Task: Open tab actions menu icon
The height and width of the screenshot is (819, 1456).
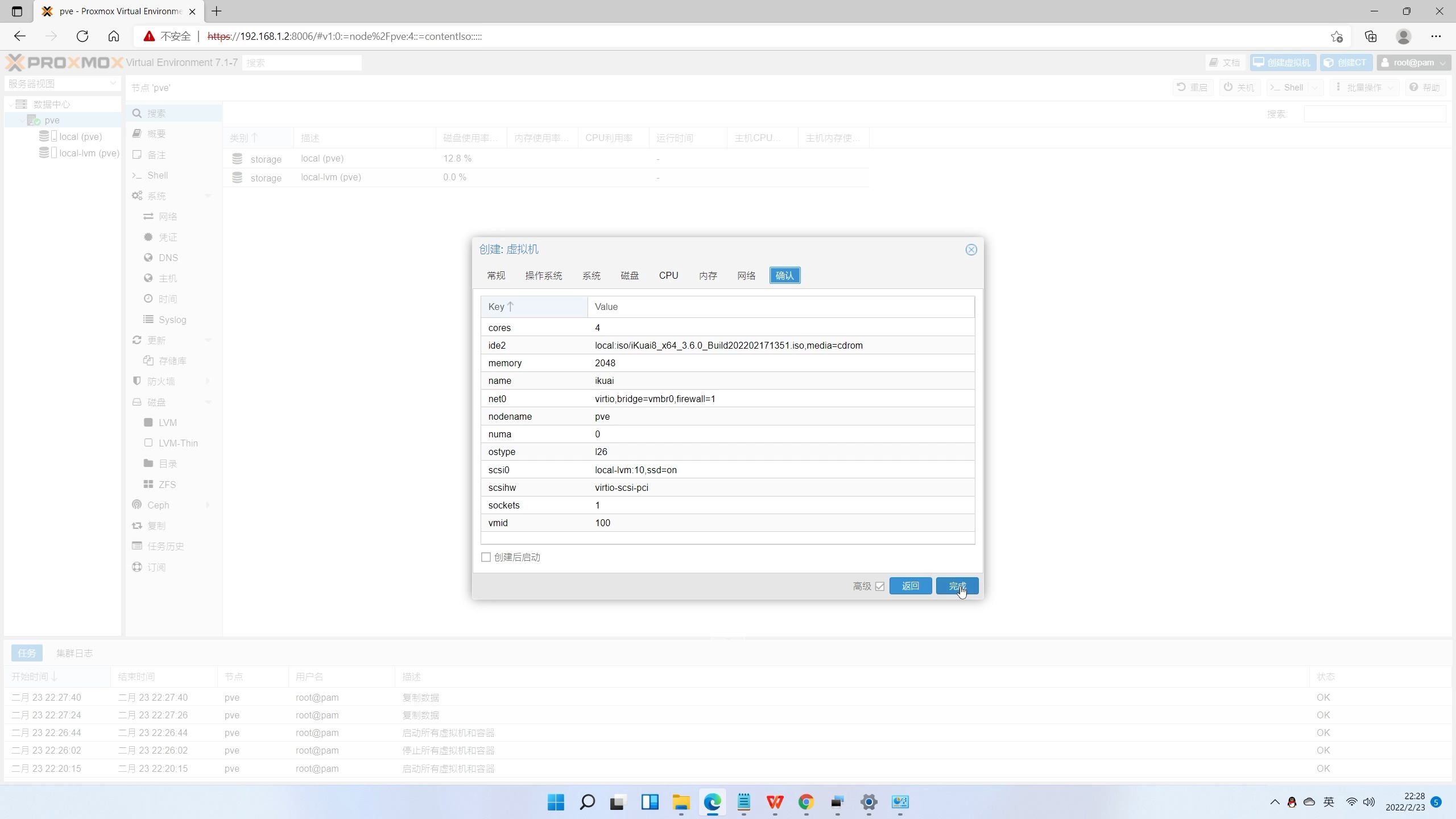Action: point(16,11)
